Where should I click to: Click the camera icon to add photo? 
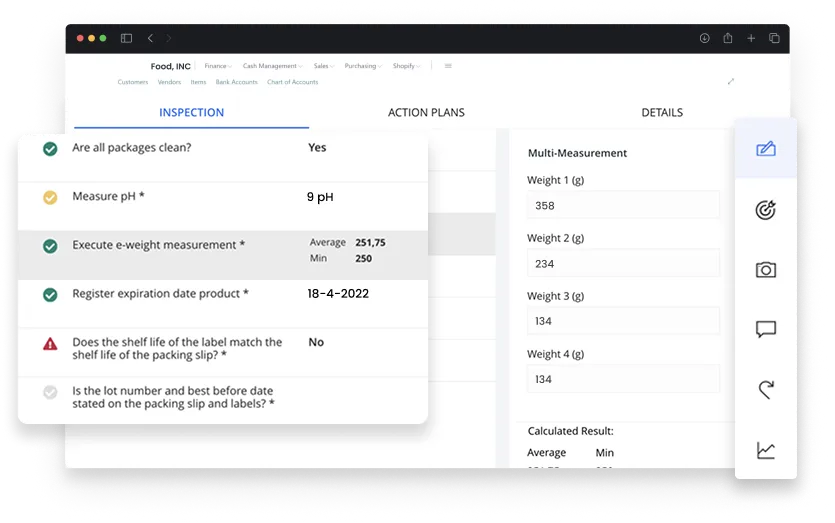coord(765,270)
